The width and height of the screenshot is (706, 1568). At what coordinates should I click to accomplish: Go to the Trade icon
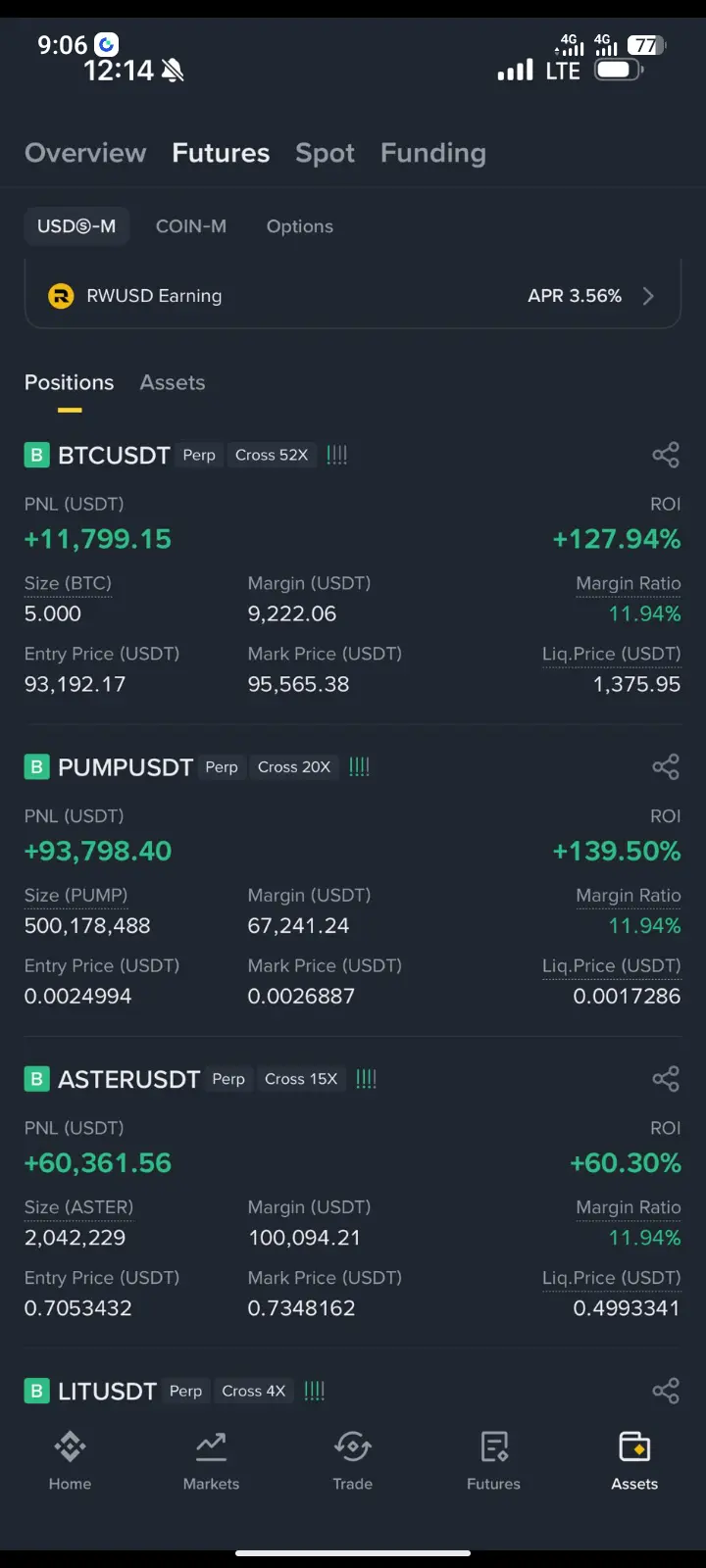352,1446
